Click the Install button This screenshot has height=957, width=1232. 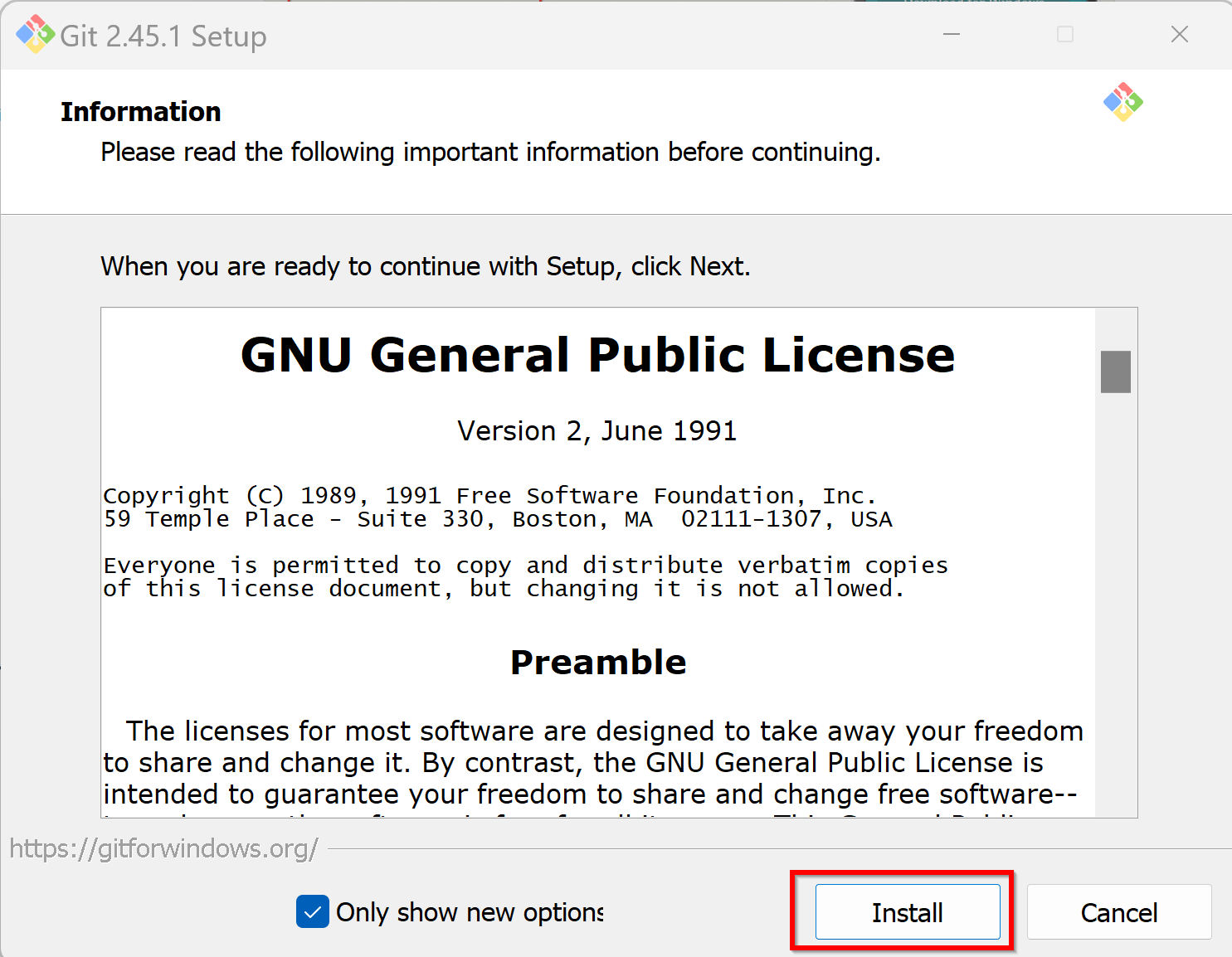pyautogui.click(x=908, y=911)
